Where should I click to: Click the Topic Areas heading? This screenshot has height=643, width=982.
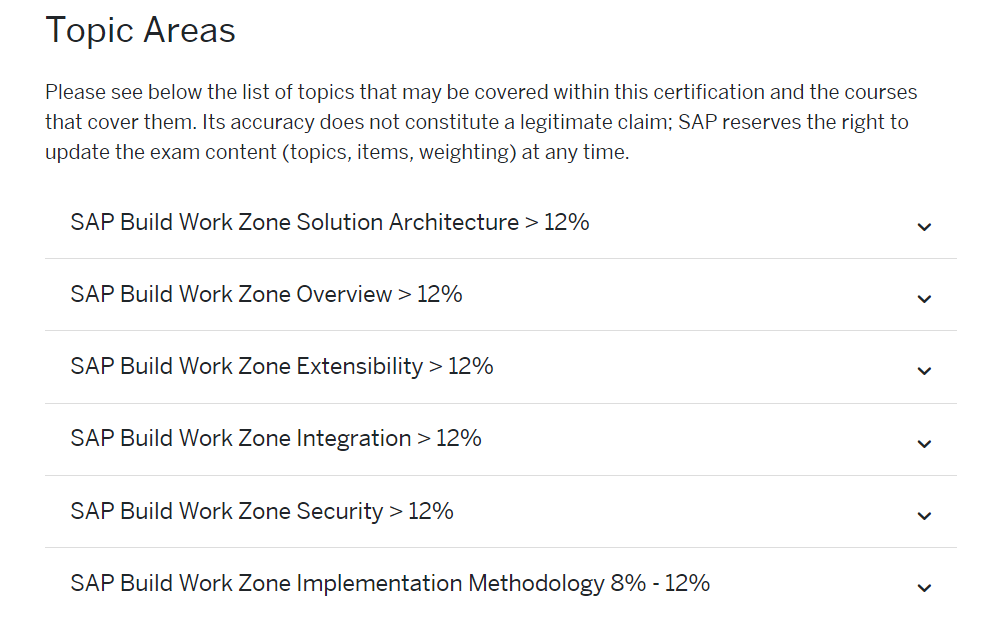[x=141, y=30]
